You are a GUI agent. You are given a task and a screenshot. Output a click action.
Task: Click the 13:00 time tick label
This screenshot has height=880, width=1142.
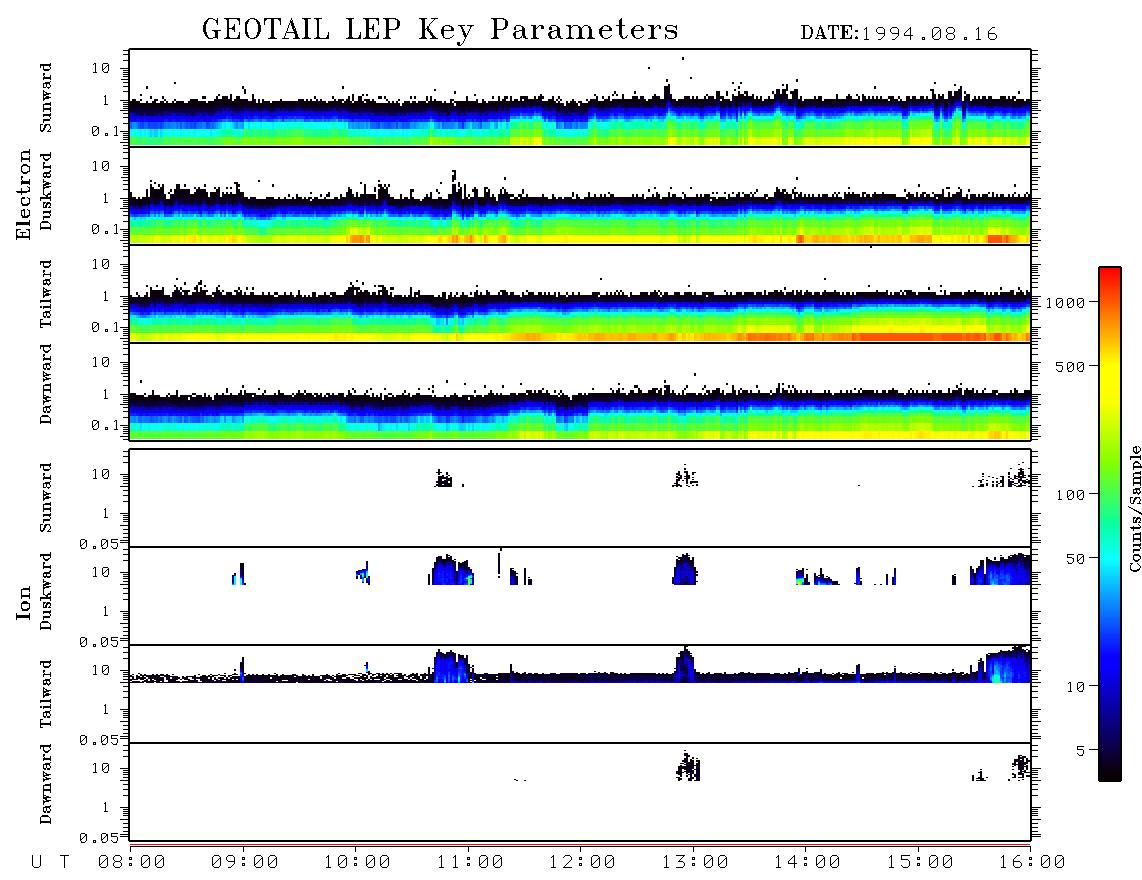click(695, 863)
